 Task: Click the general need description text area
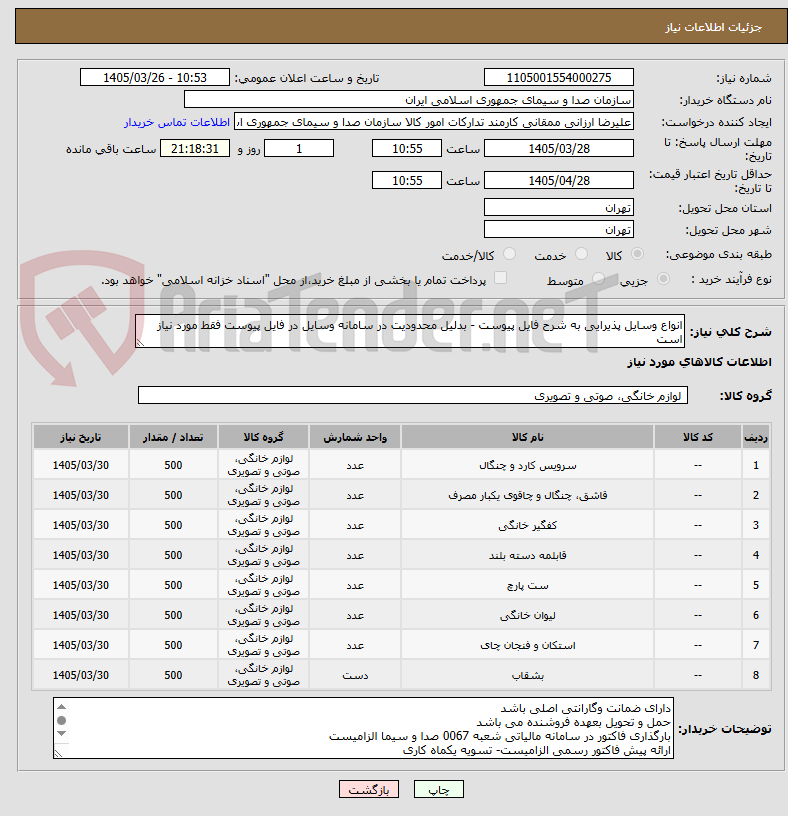click(x=410, y=331)
